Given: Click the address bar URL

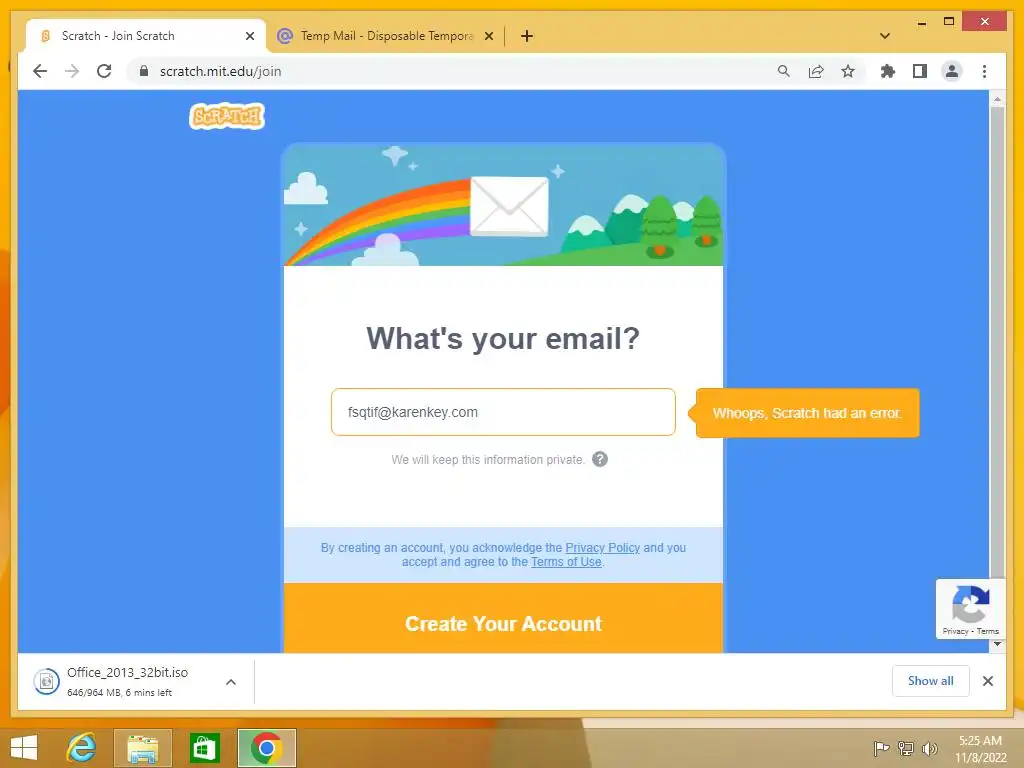Looking at the screenshot, I should click(221, 71).
